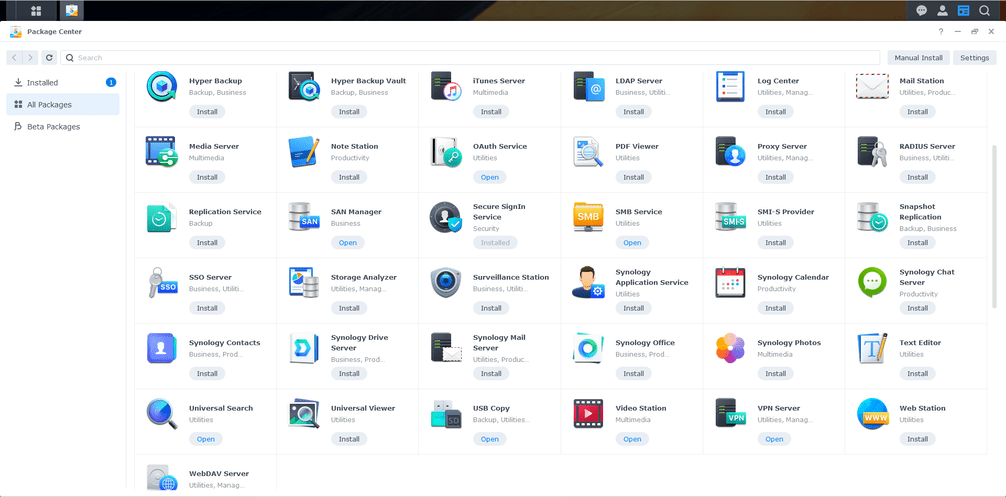Click the Synology Drive Server icon
The width and height of the screenshot is (1006, 497).
[303, 348]
